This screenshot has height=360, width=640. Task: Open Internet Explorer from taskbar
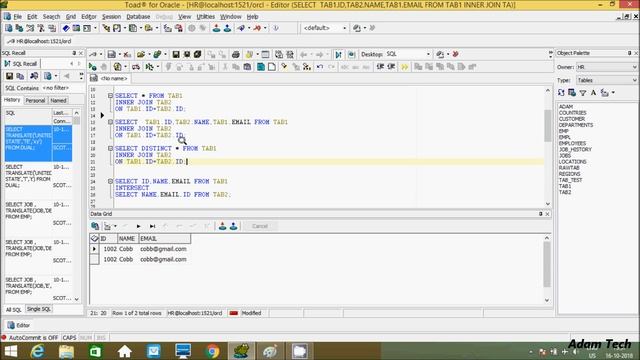[38, 351]
